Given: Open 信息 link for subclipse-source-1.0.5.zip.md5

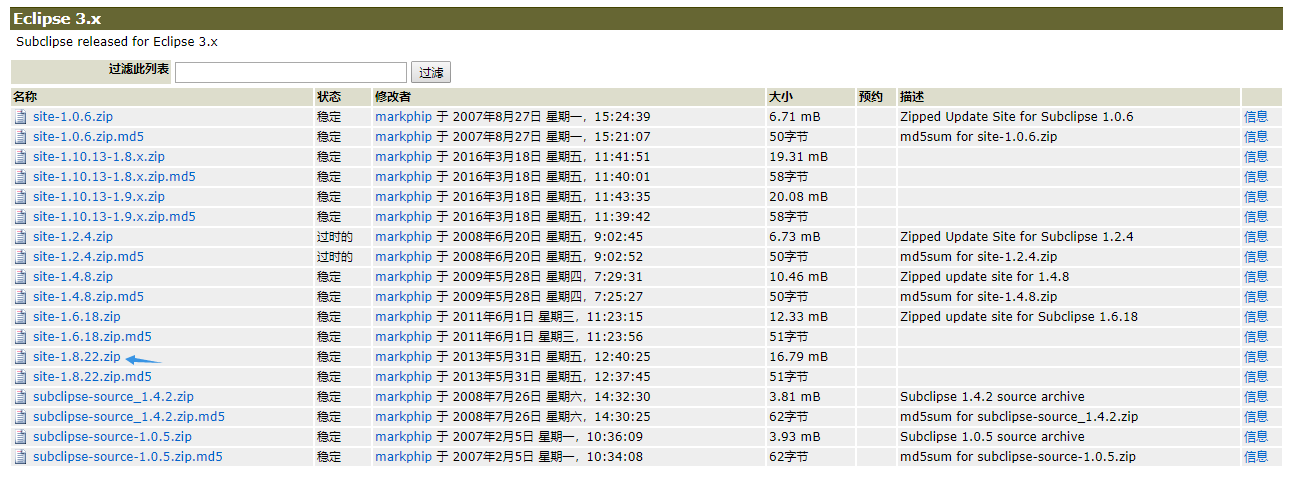Looking at the screenshot, I should pos(1256,457).
